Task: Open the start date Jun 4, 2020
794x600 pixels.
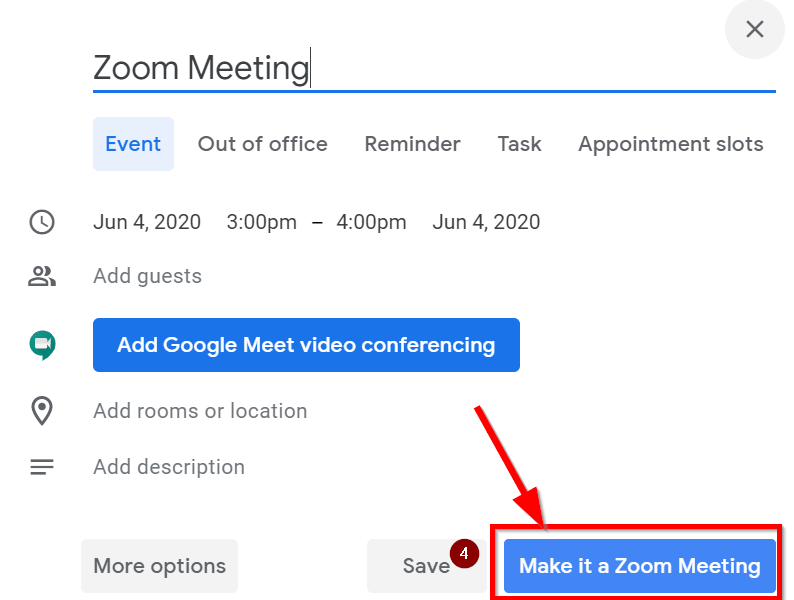Action: (x=147, y=222)
